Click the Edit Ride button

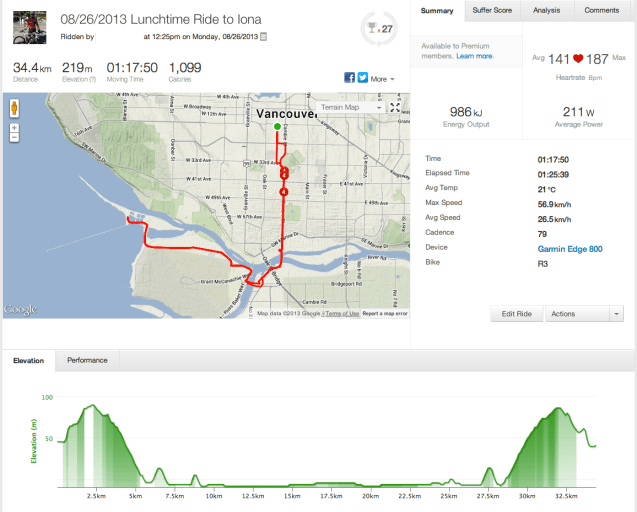pos(516,314)
